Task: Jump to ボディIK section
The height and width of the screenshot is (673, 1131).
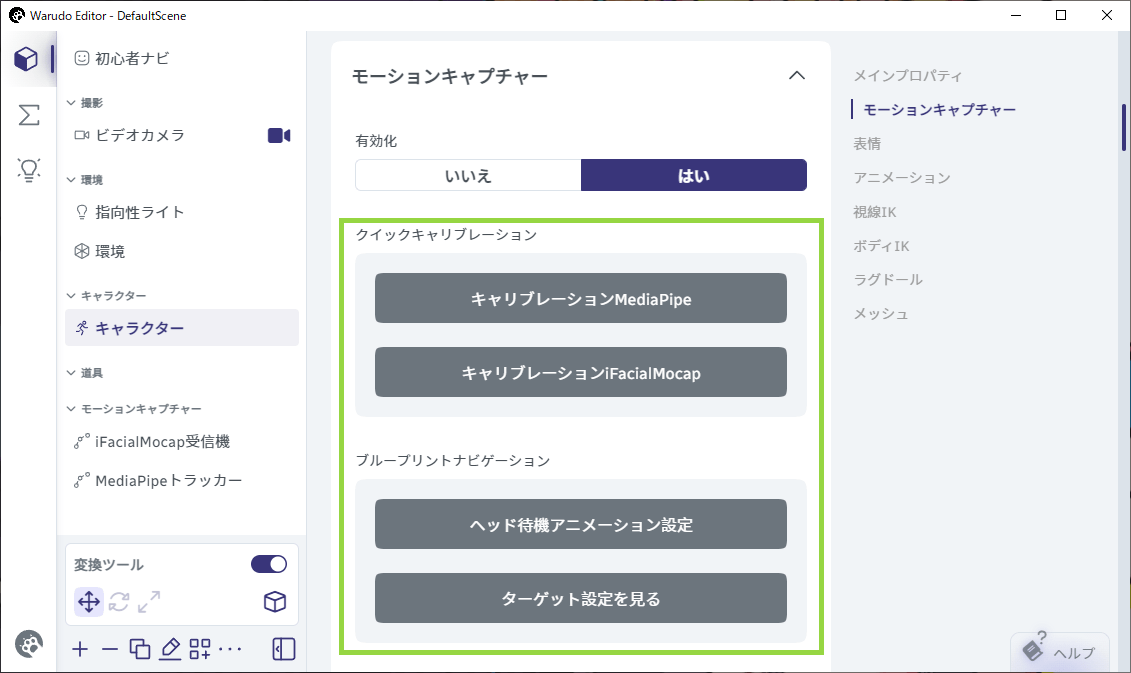Action: (x=881, y=246)
